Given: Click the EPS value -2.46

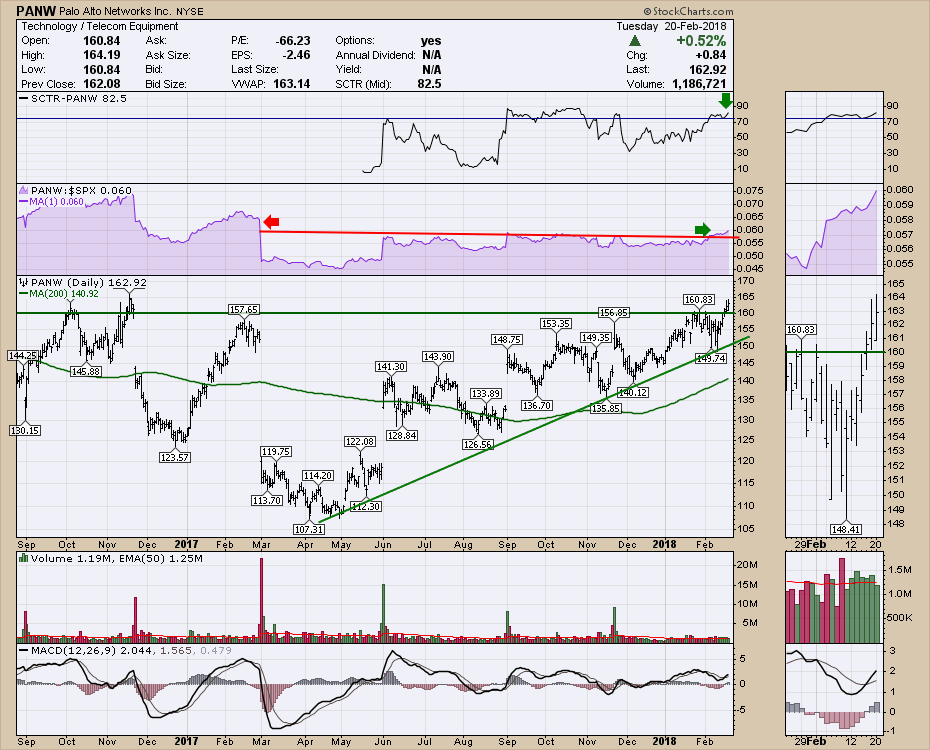Looking at the screenshot, I should coord(297,55).
